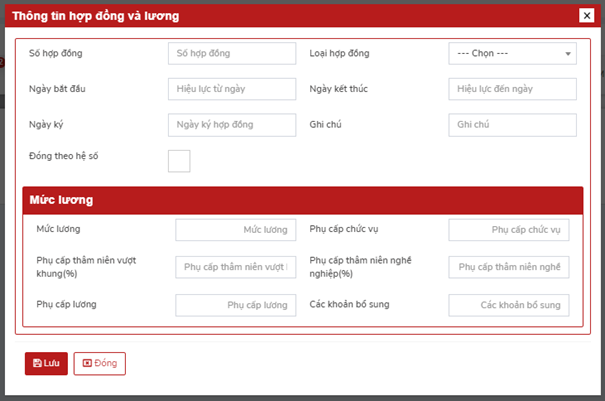Click the dropdown arrow beside Chọn
Screen dimensions: 605x401
(x=568, y=54)
